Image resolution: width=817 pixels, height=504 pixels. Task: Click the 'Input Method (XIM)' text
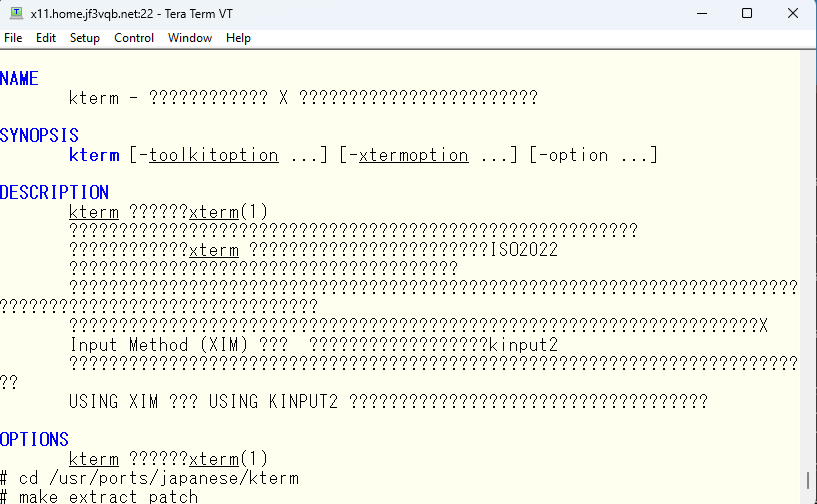[159, 345]
